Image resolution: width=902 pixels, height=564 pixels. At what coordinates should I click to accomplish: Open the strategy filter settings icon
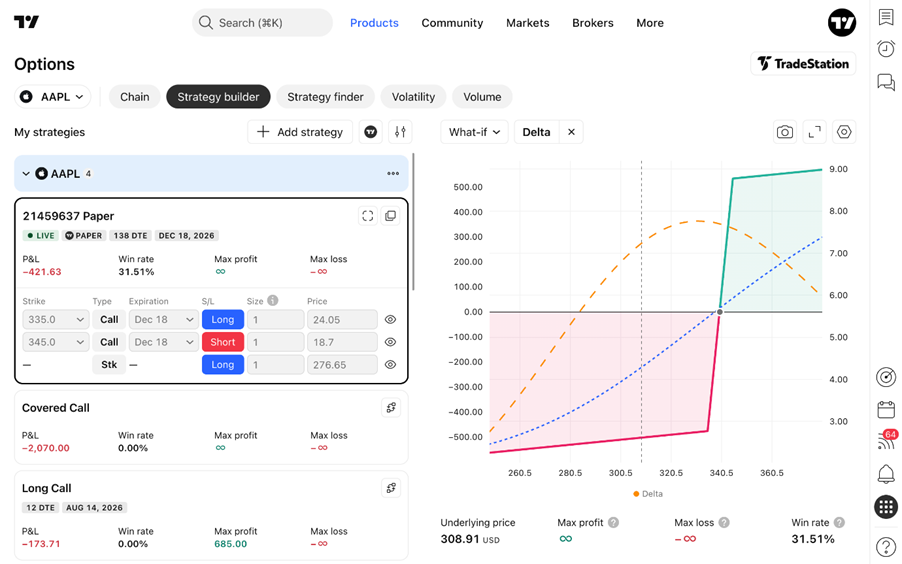coord(400,132)
